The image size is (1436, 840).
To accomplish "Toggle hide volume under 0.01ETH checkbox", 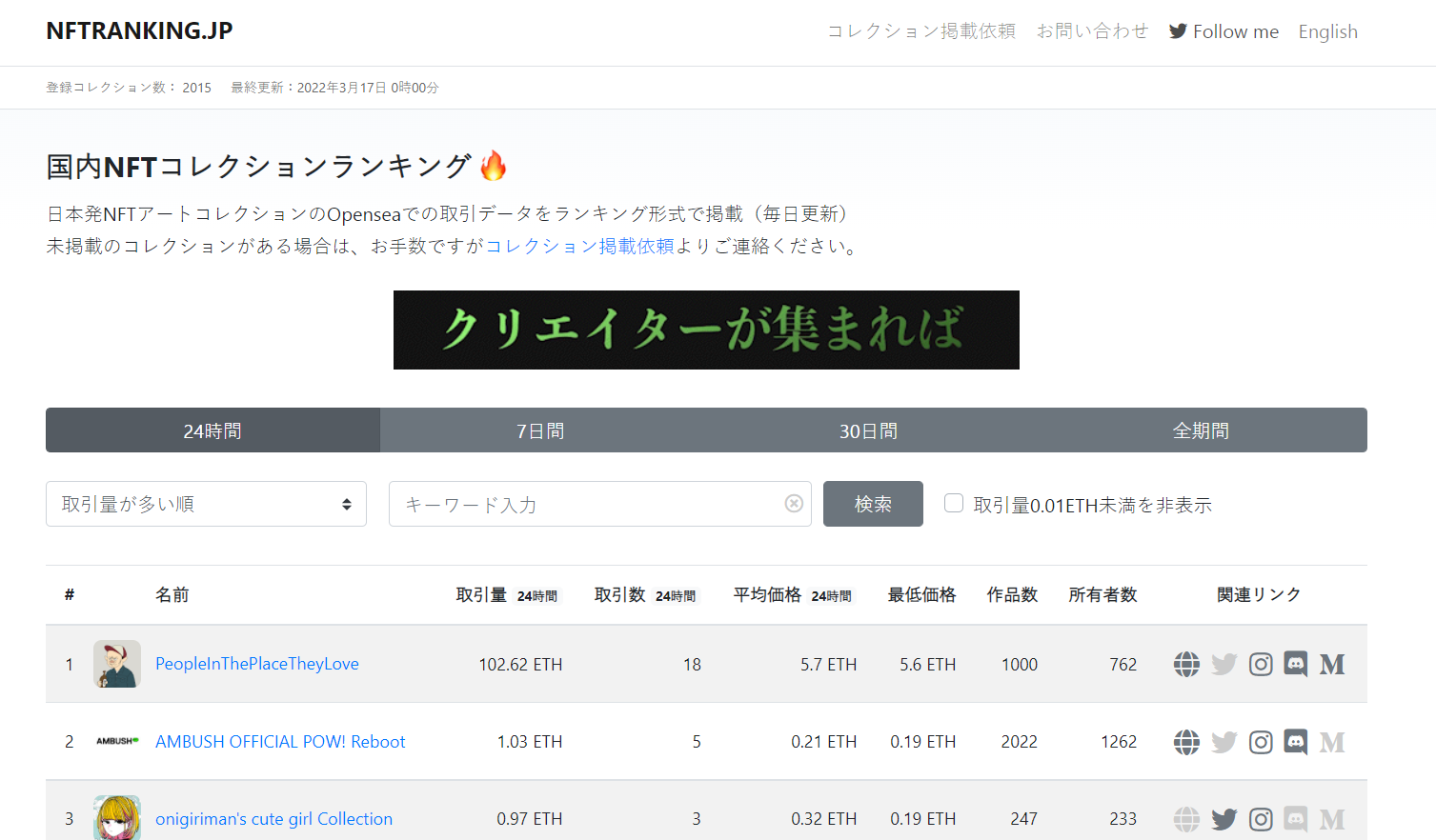I will [x=954, y=503].
